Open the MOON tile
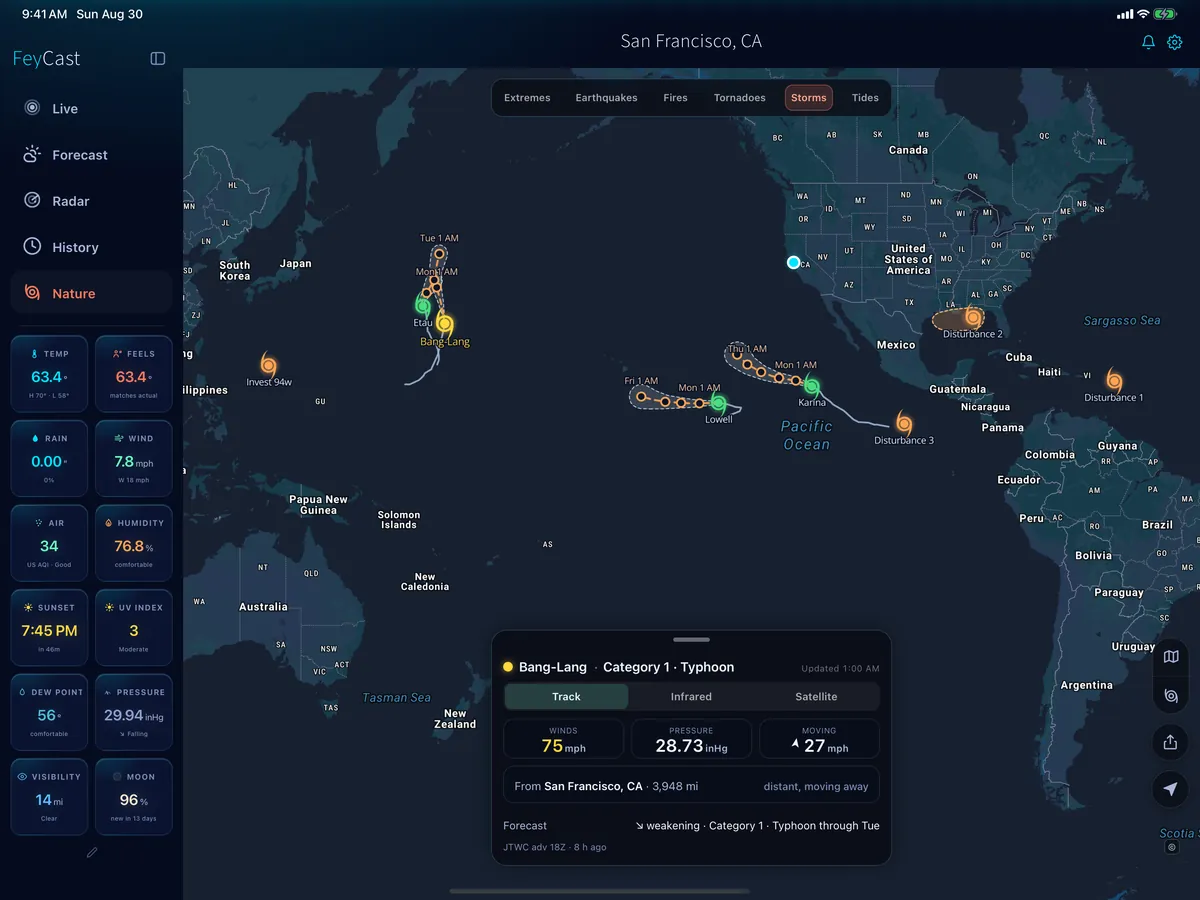This screenshot has height=900, width=1200. [133, 797]
